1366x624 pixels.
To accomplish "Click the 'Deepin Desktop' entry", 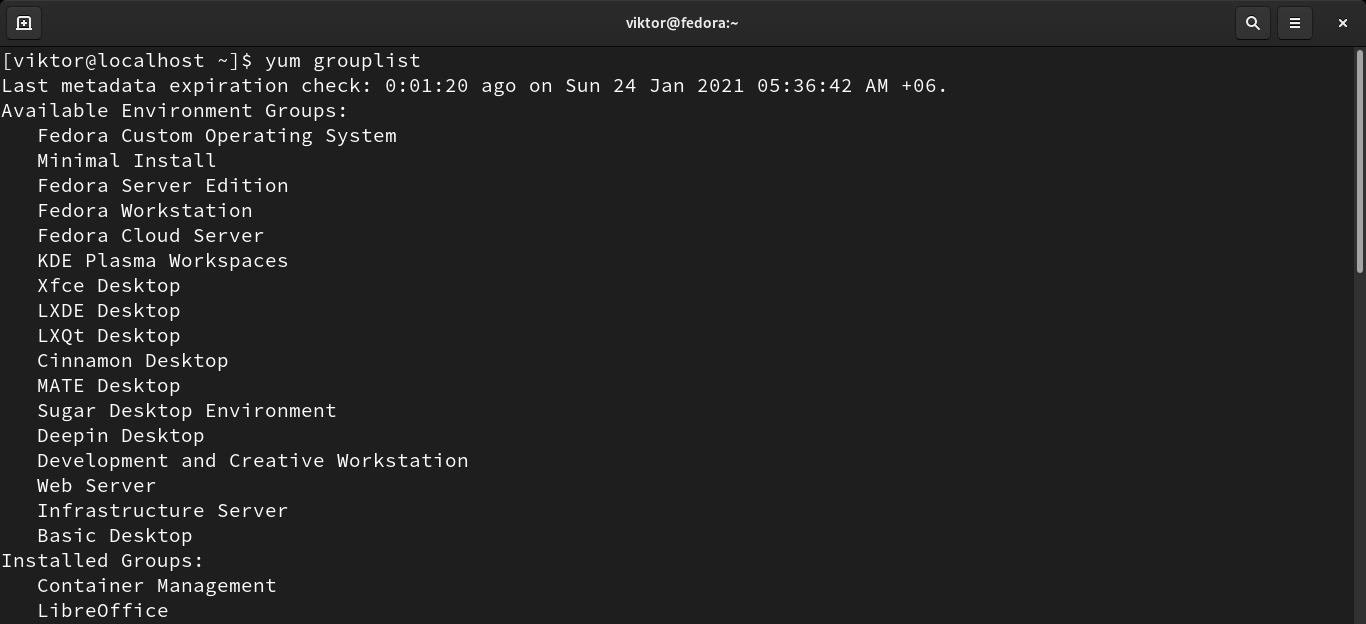I will tap(121, 436).
